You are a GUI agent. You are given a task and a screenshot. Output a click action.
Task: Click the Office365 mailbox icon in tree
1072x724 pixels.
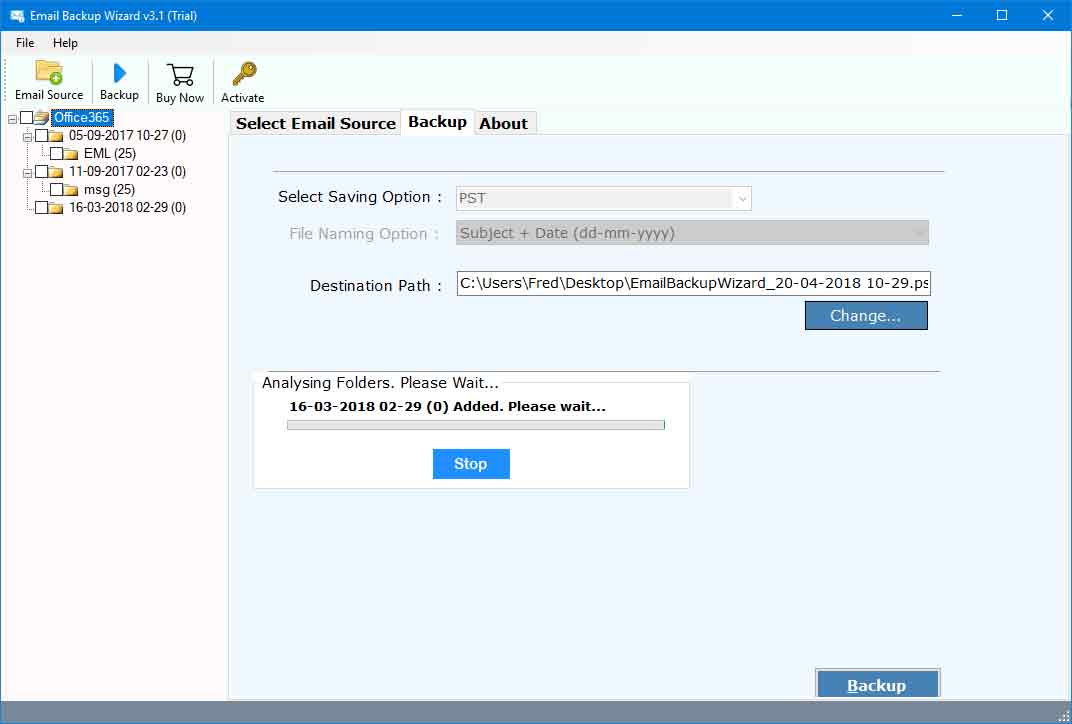(42, 118)
